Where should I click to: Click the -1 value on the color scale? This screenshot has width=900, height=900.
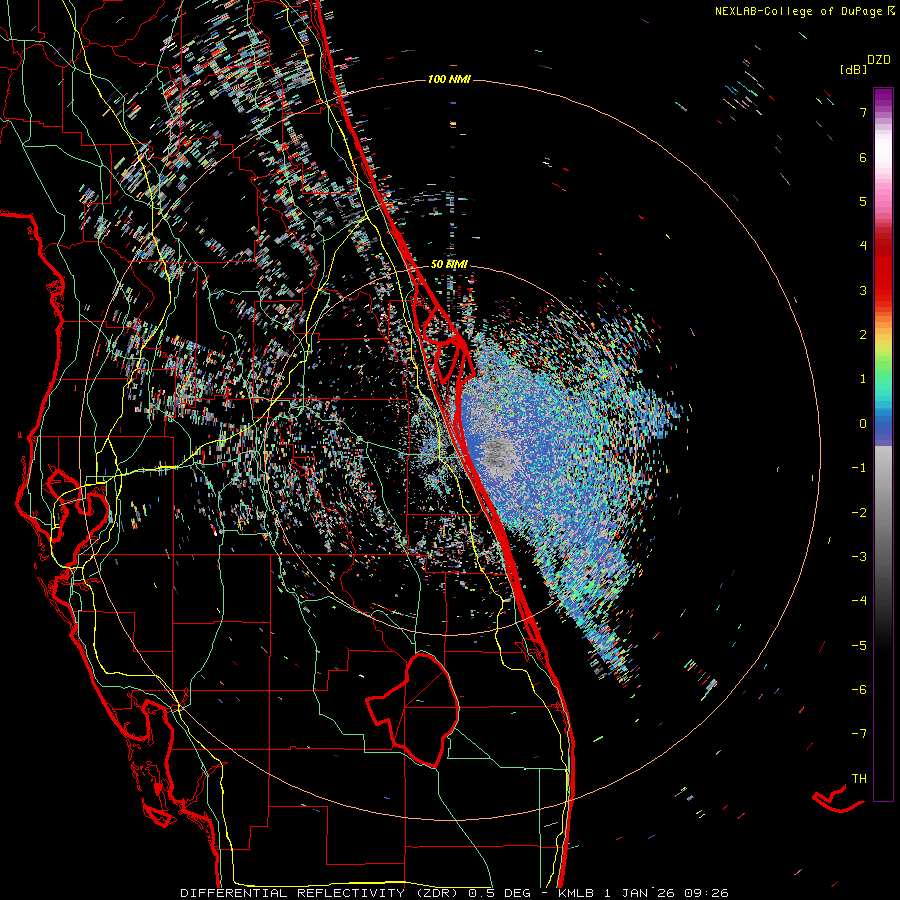click(x=859, y=468)
